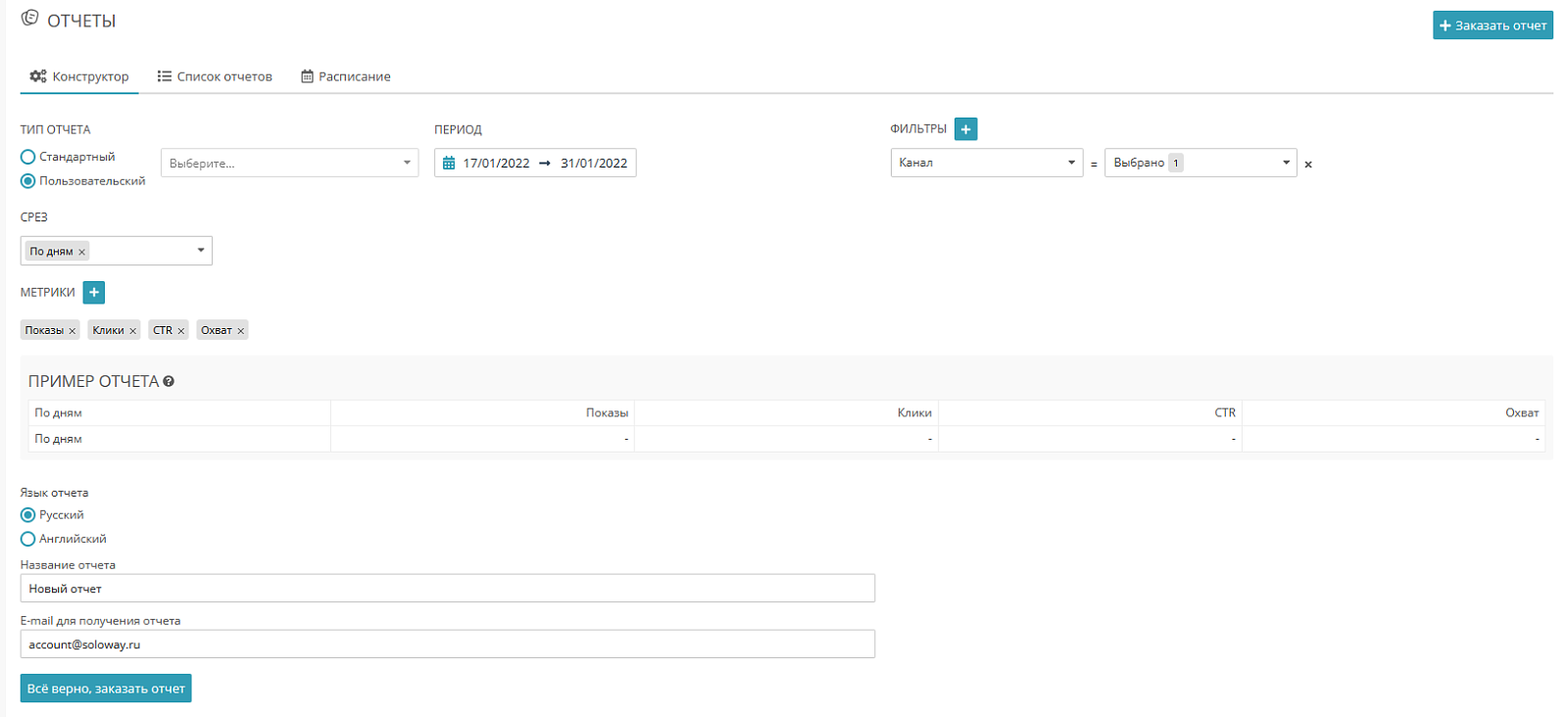Remove the Клики metric tag
The height and width of the screenshot is (717, 1568).
(x=133, y=331)
